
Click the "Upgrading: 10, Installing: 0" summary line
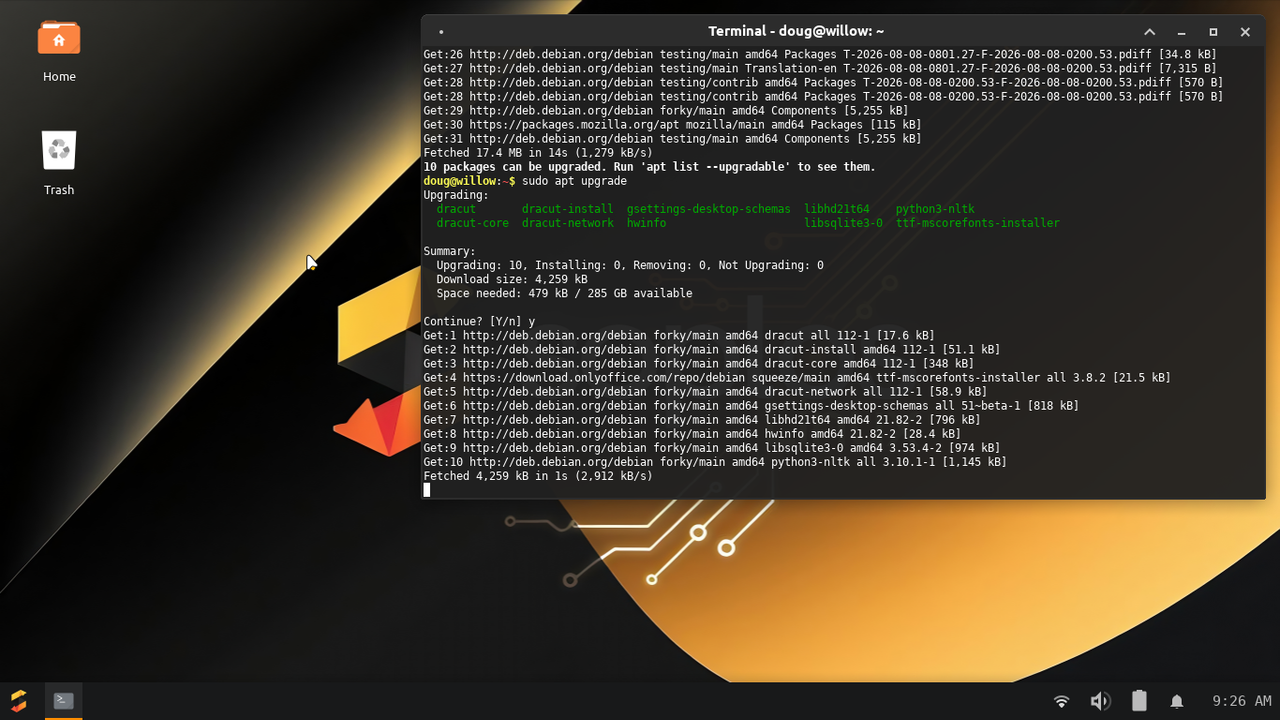point(630,265)
